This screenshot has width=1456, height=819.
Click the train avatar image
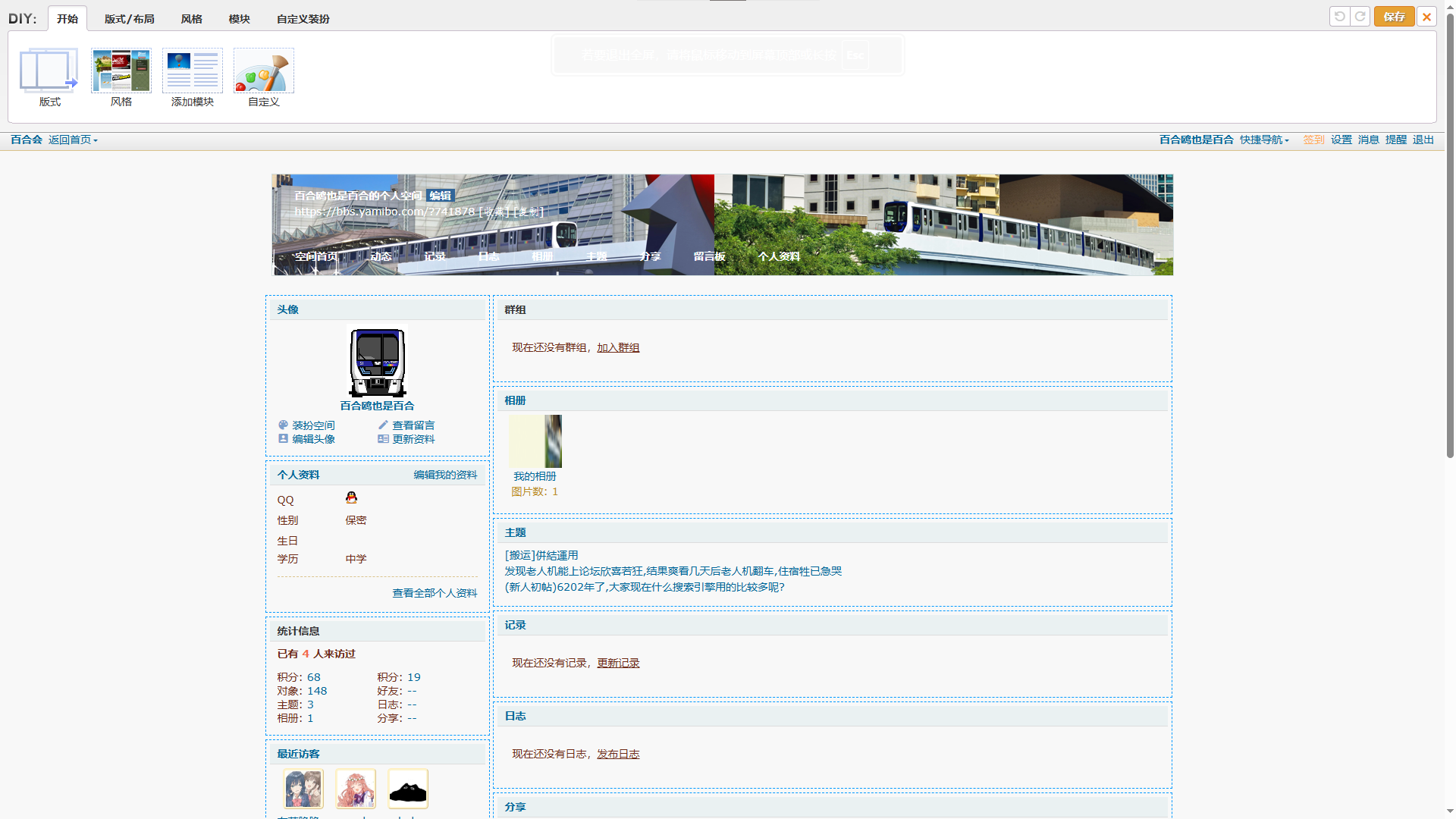(x=377, y=362)
